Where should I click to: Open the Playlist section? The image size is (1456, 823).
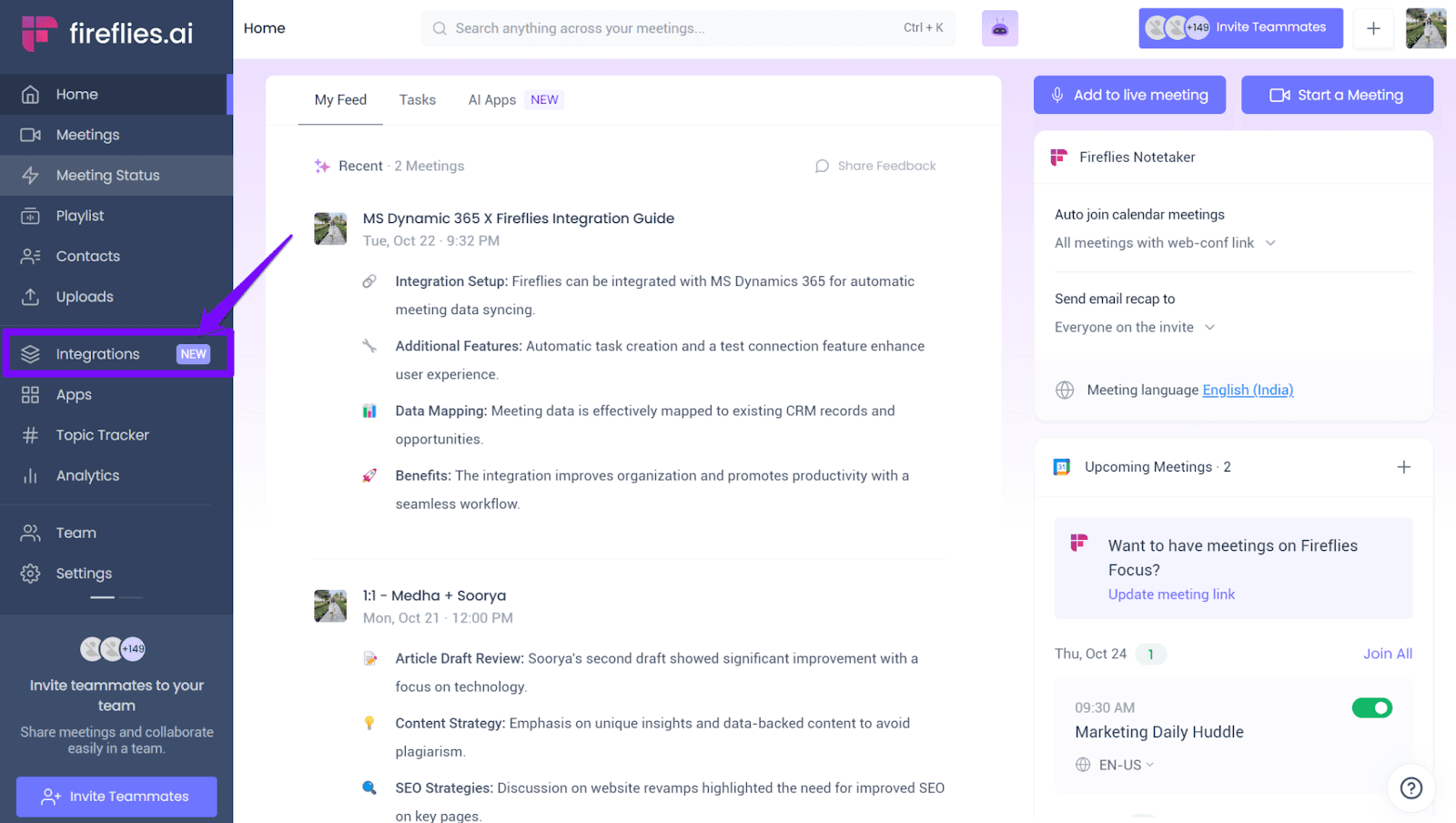point(115,216)
